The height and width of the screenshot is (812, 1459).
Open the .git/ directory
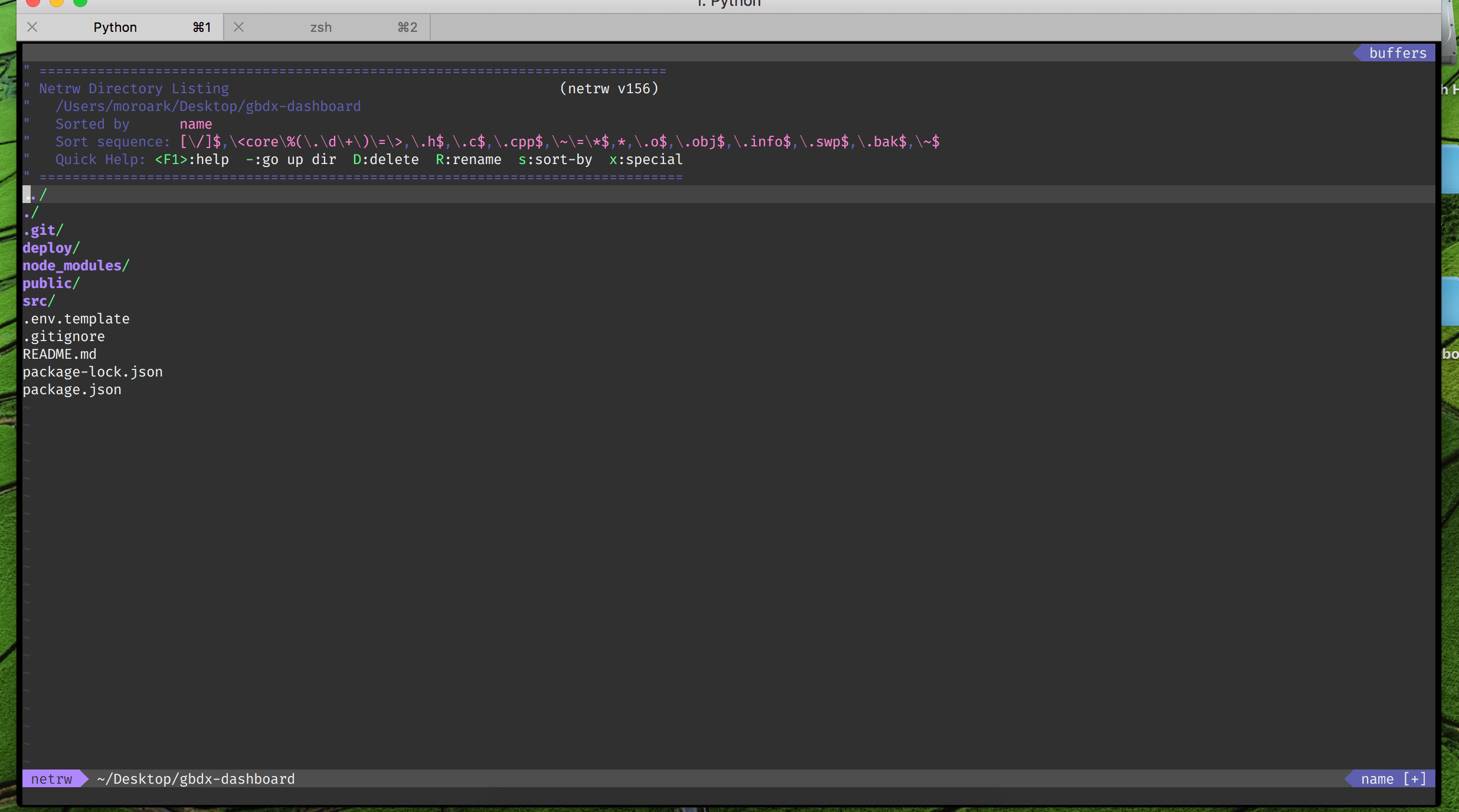coord(42,230)
